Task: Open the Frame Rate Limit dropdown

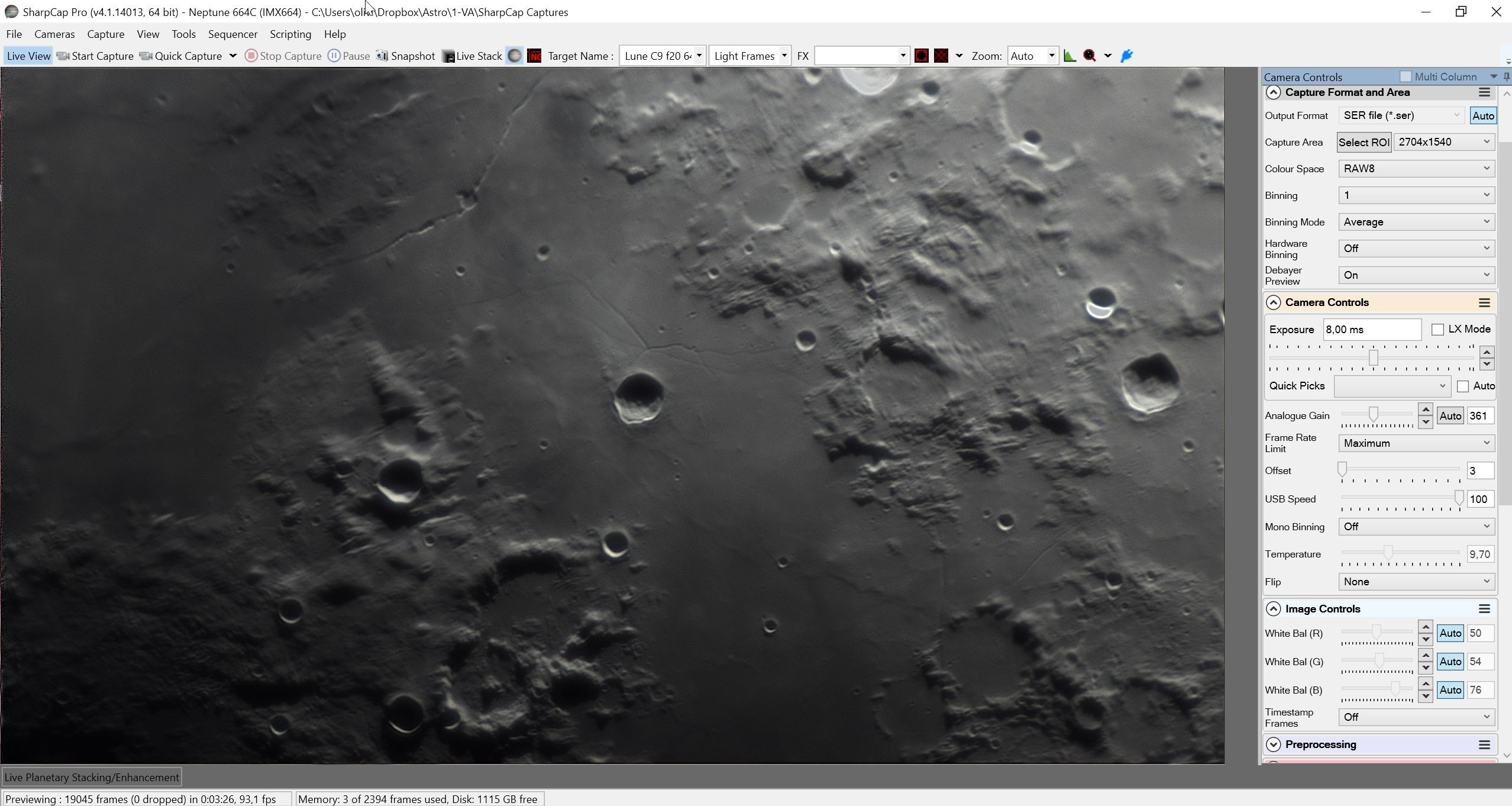Action: coord(1416,443)
